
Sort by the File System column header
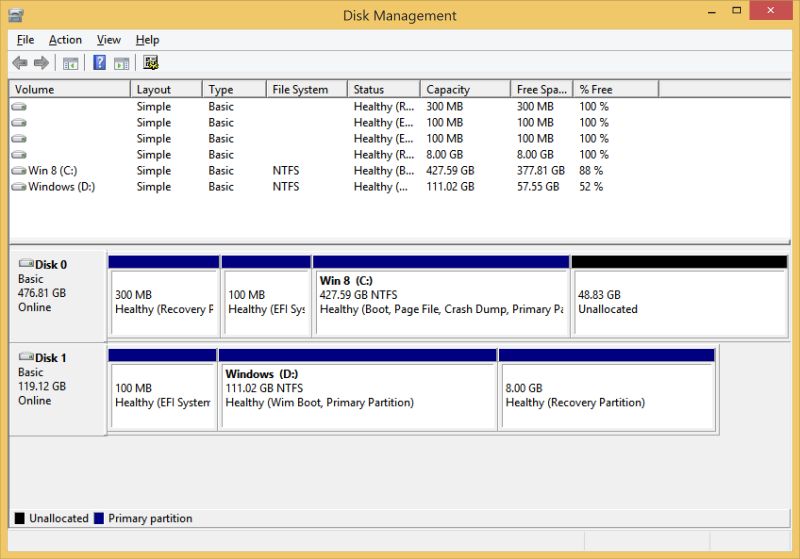307,89
